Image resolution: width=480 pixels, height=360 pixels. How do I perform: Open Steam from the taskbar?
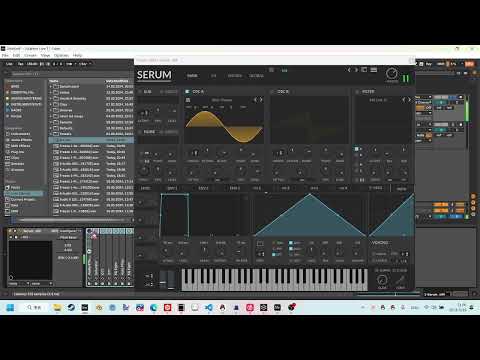[71, 307]
